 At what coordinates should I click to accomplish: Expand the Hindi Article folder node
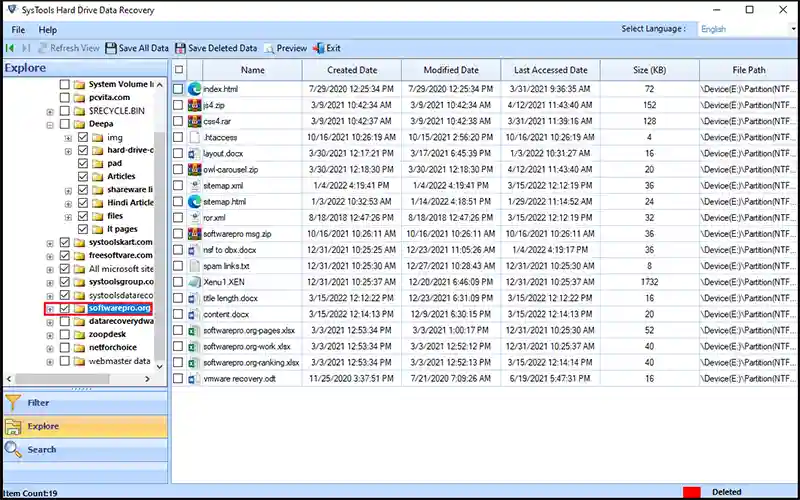pos(68,204)
